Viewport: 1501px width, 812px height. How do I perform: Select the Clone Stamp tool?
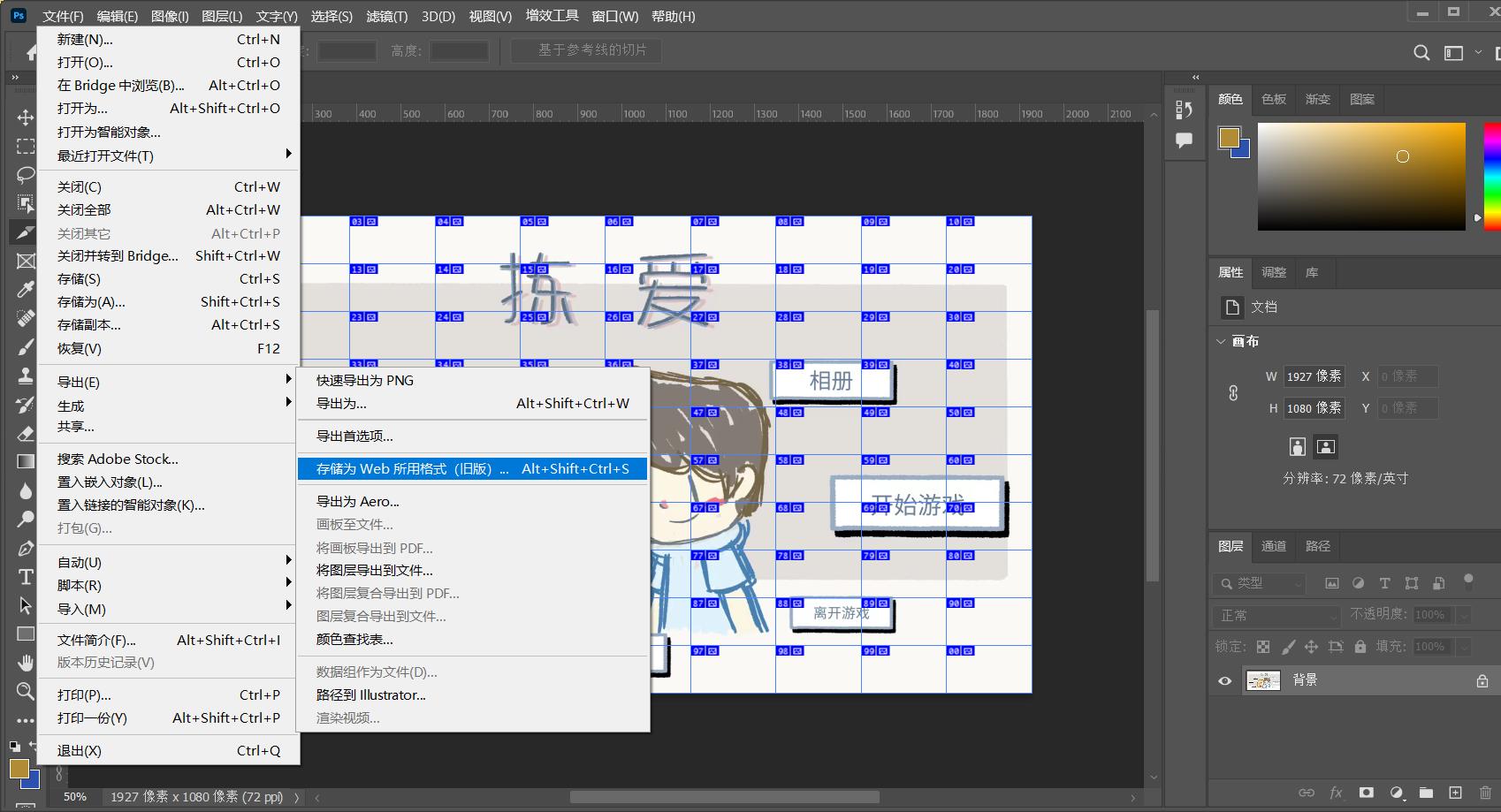click(26, 376)
